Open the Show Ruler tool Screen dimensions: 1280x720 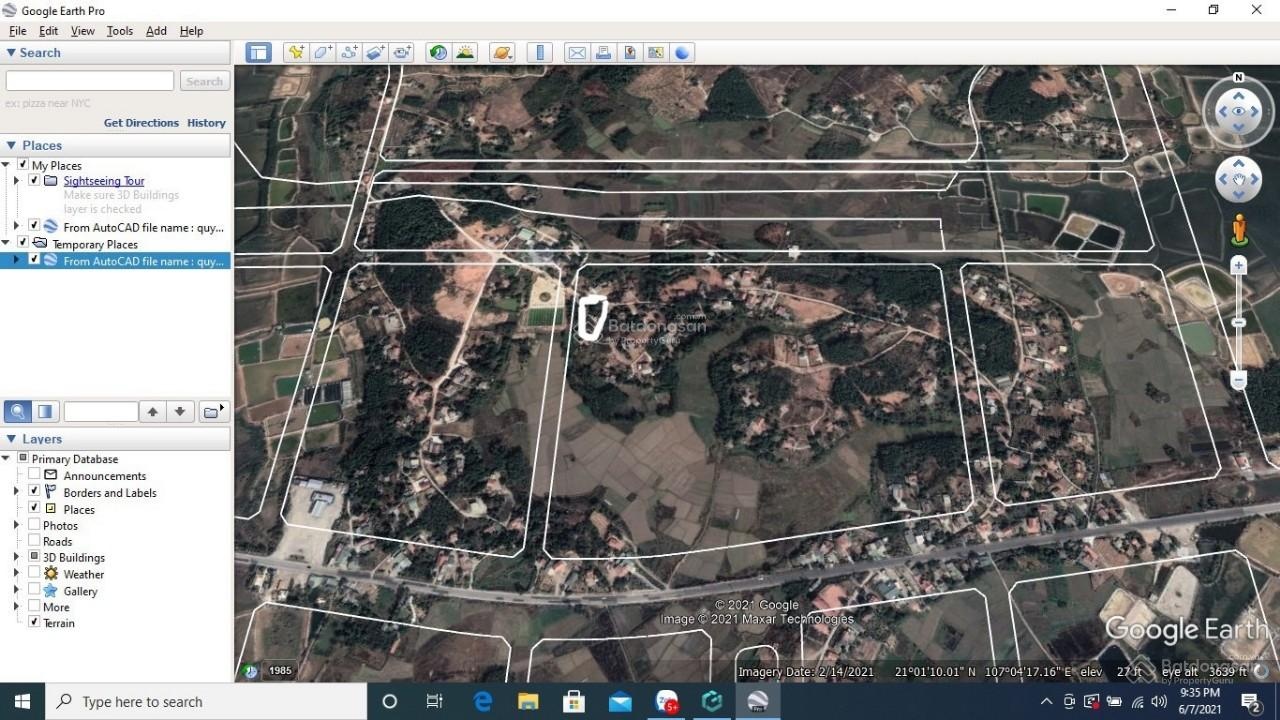click(539, 53)
